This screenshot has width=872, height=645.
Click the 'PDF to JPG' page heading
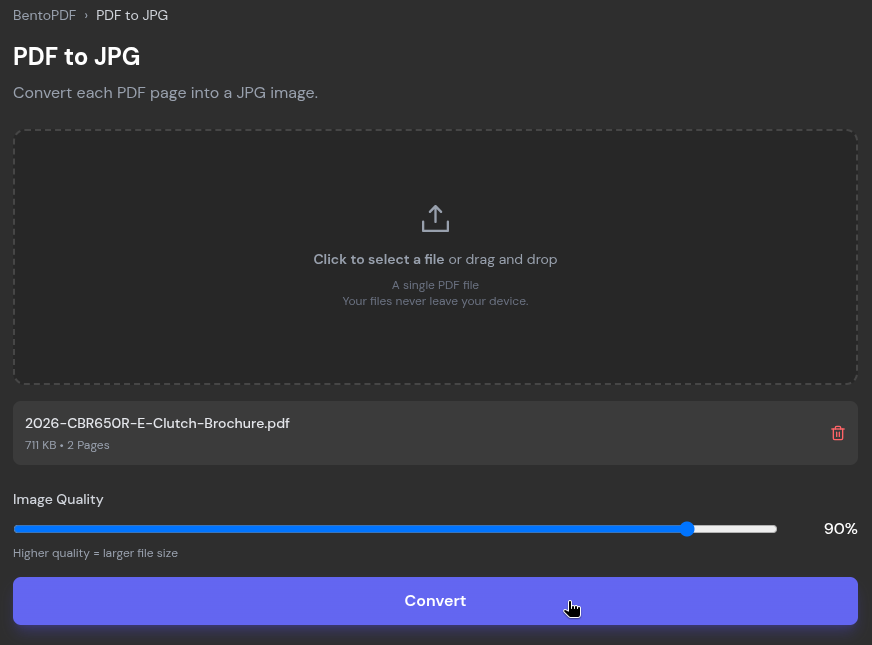77,56
